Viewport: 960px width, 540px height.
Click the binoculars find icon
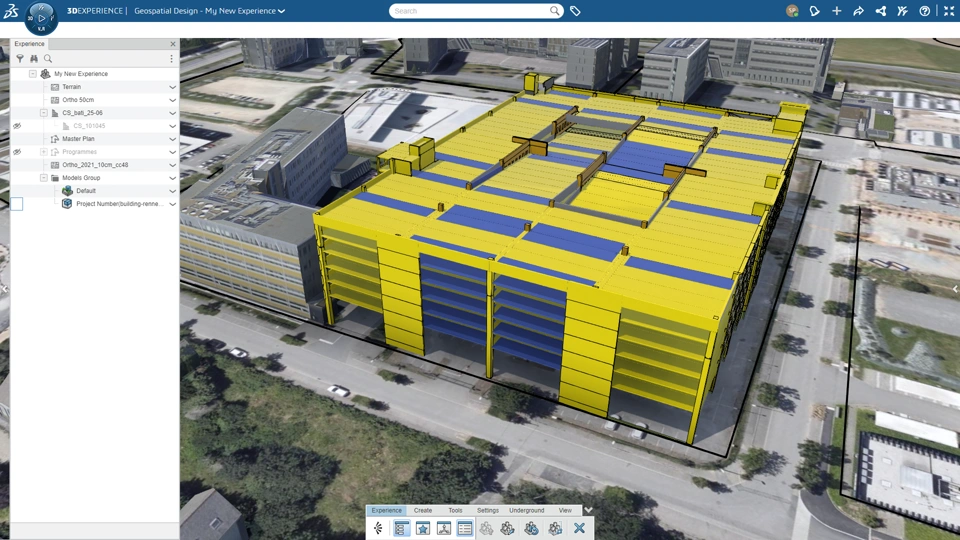click(x=34, y=59)
